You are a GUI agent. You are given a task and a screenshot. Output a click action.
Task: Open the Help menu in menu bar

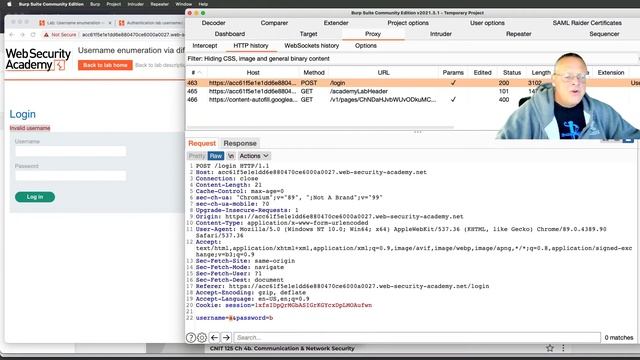(203, 4)
